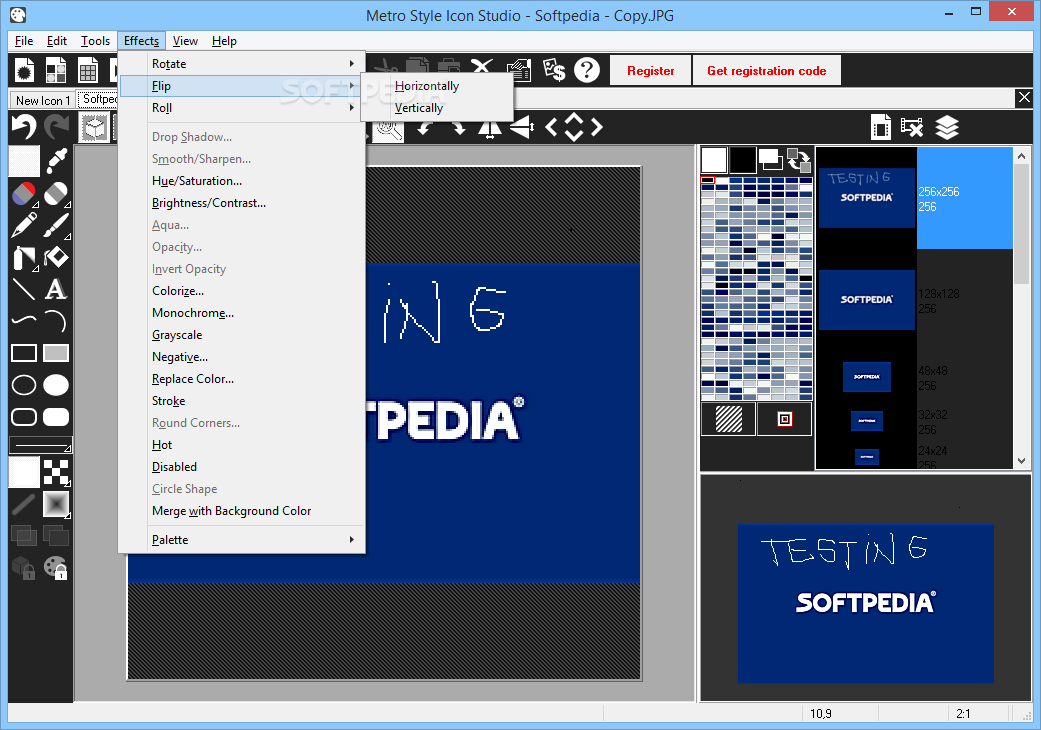1041x730 pixels.
Task: Toggle the gradient fill square option
Action: click(56, 504)
